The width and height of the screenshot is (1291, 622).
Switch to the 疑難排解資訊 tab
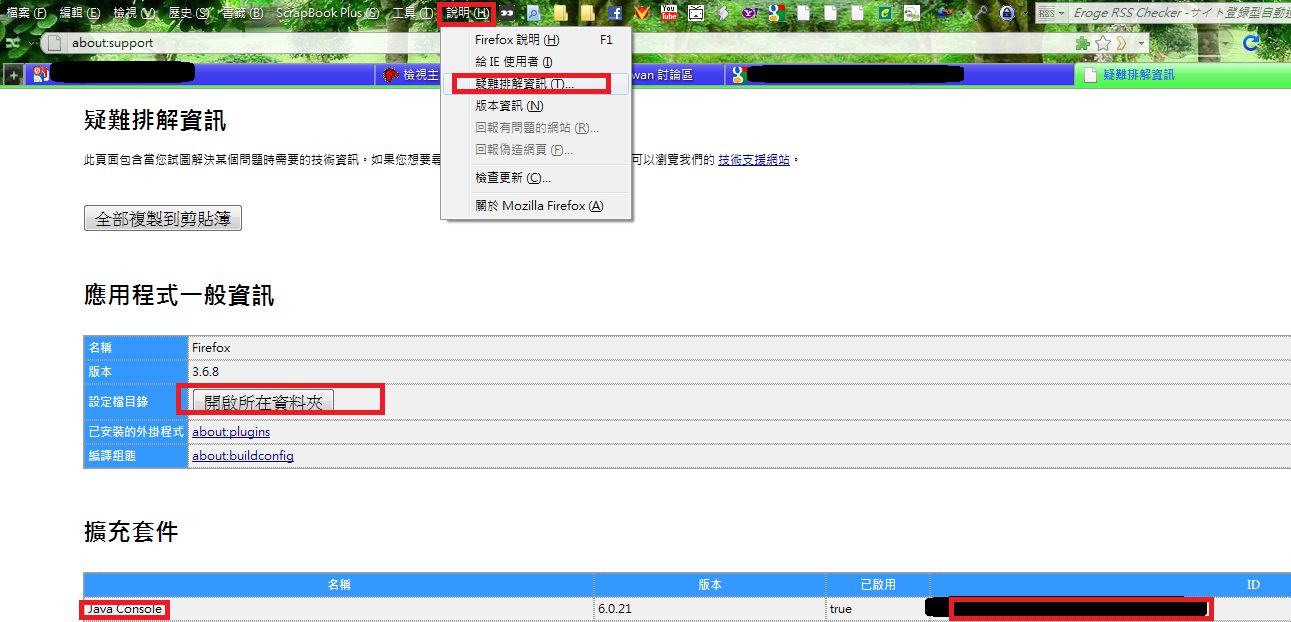pyautogui.click(x=1138, y=75)
